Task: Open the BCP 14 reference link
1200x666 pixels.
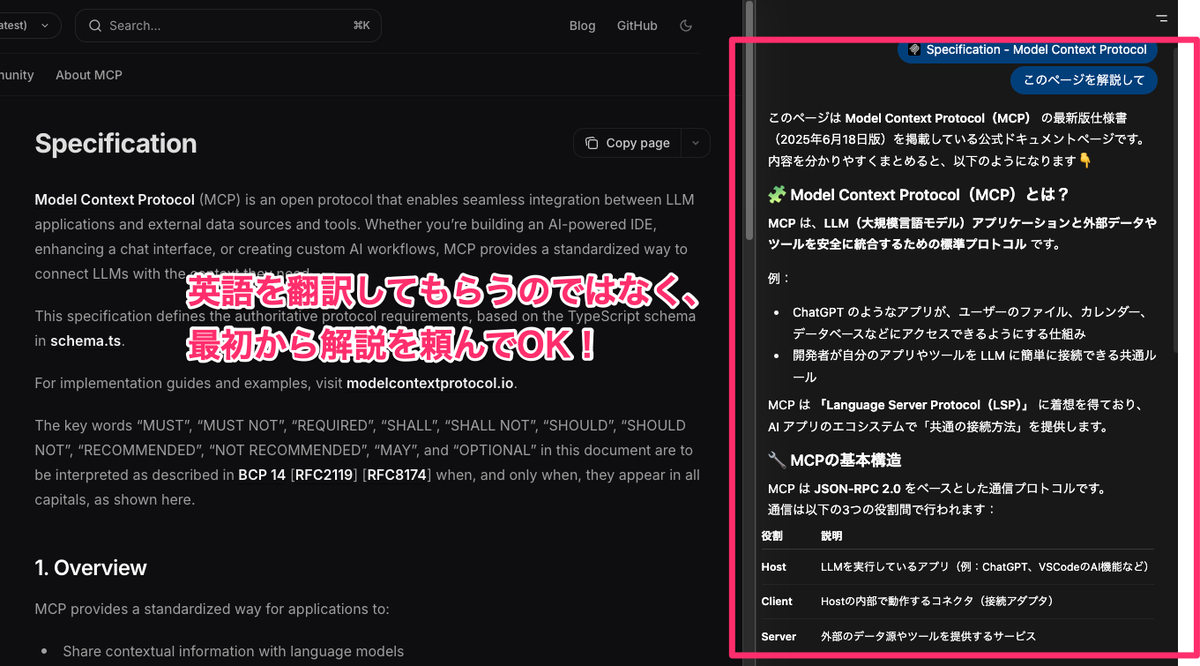Action: tap(262, 475)
